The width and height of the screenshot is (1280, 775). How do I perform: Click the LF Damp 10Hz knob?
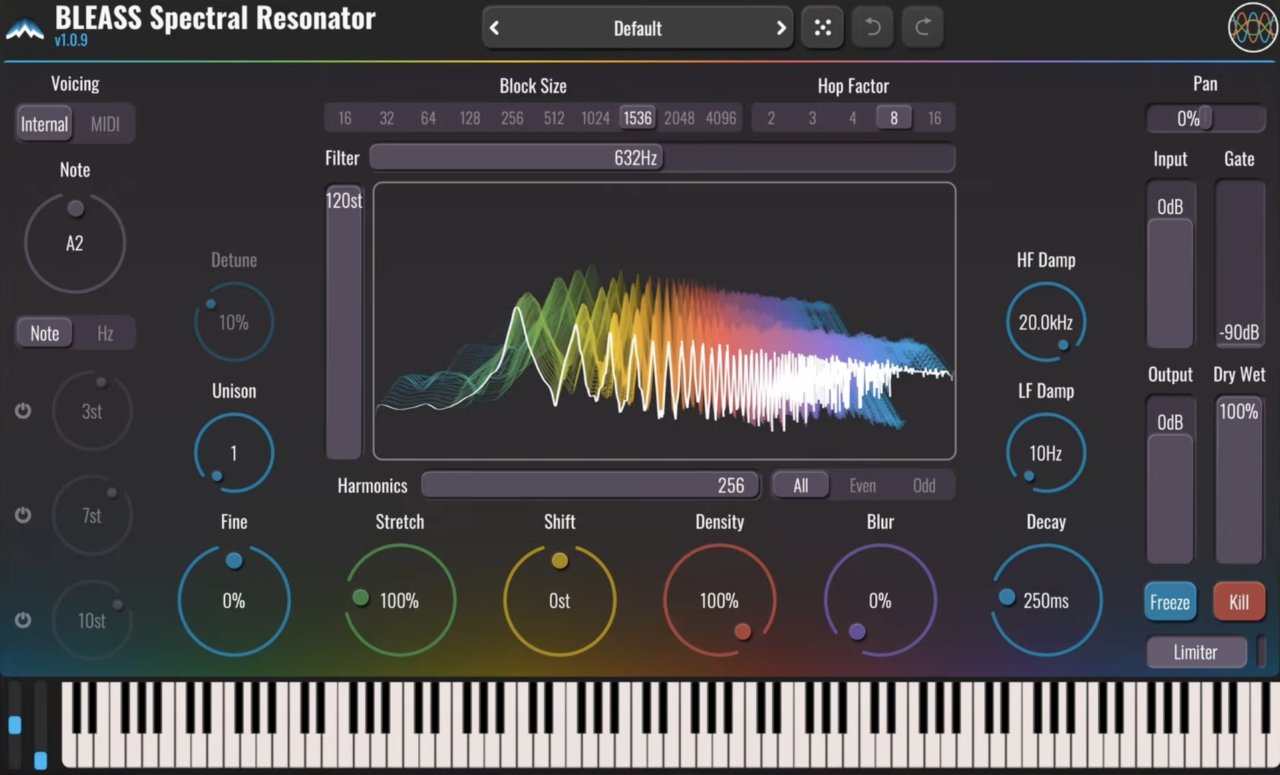coord(1046,453)
